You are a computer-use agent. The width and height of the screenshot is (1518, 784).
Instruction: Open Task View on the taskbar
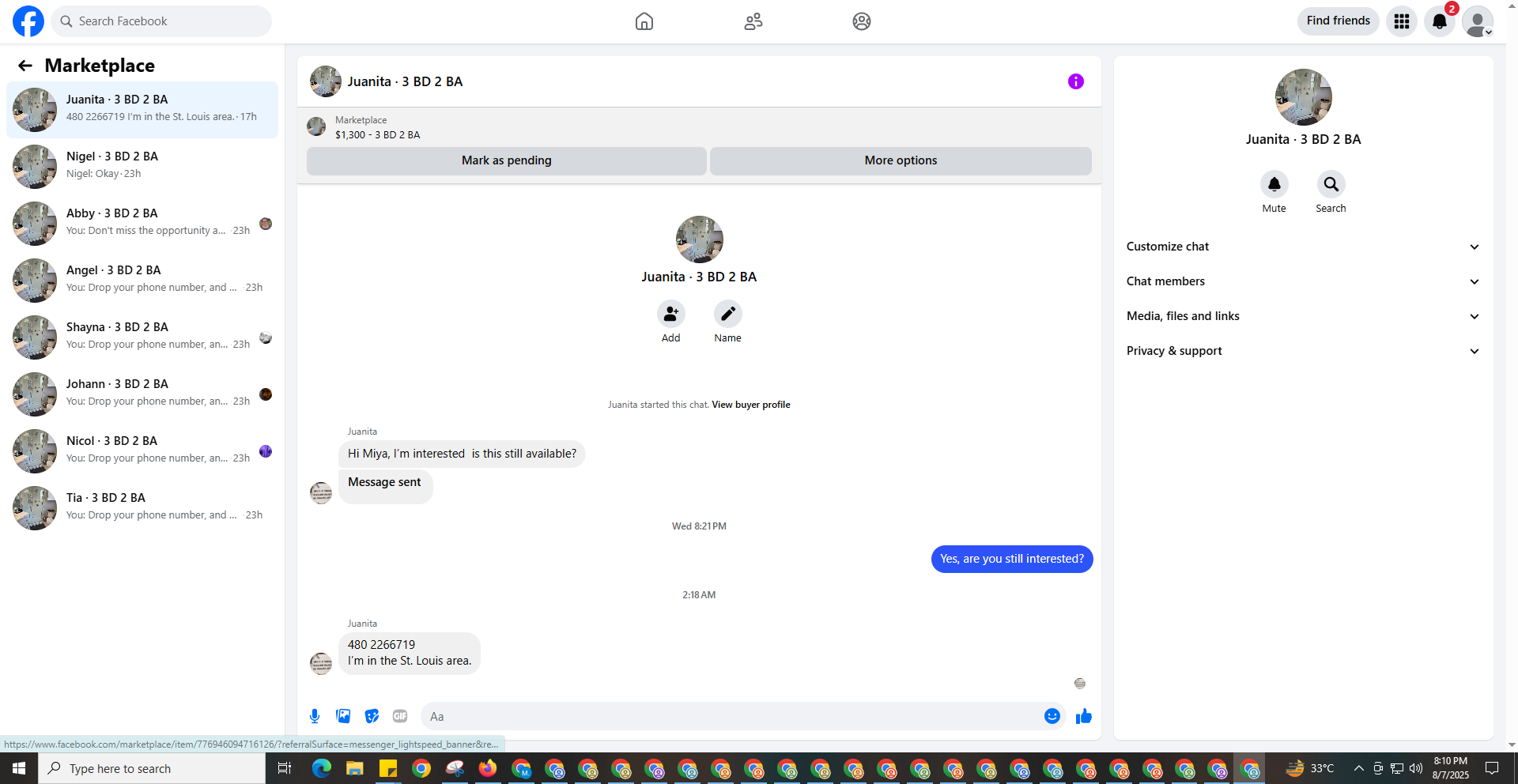coord(285,768)
